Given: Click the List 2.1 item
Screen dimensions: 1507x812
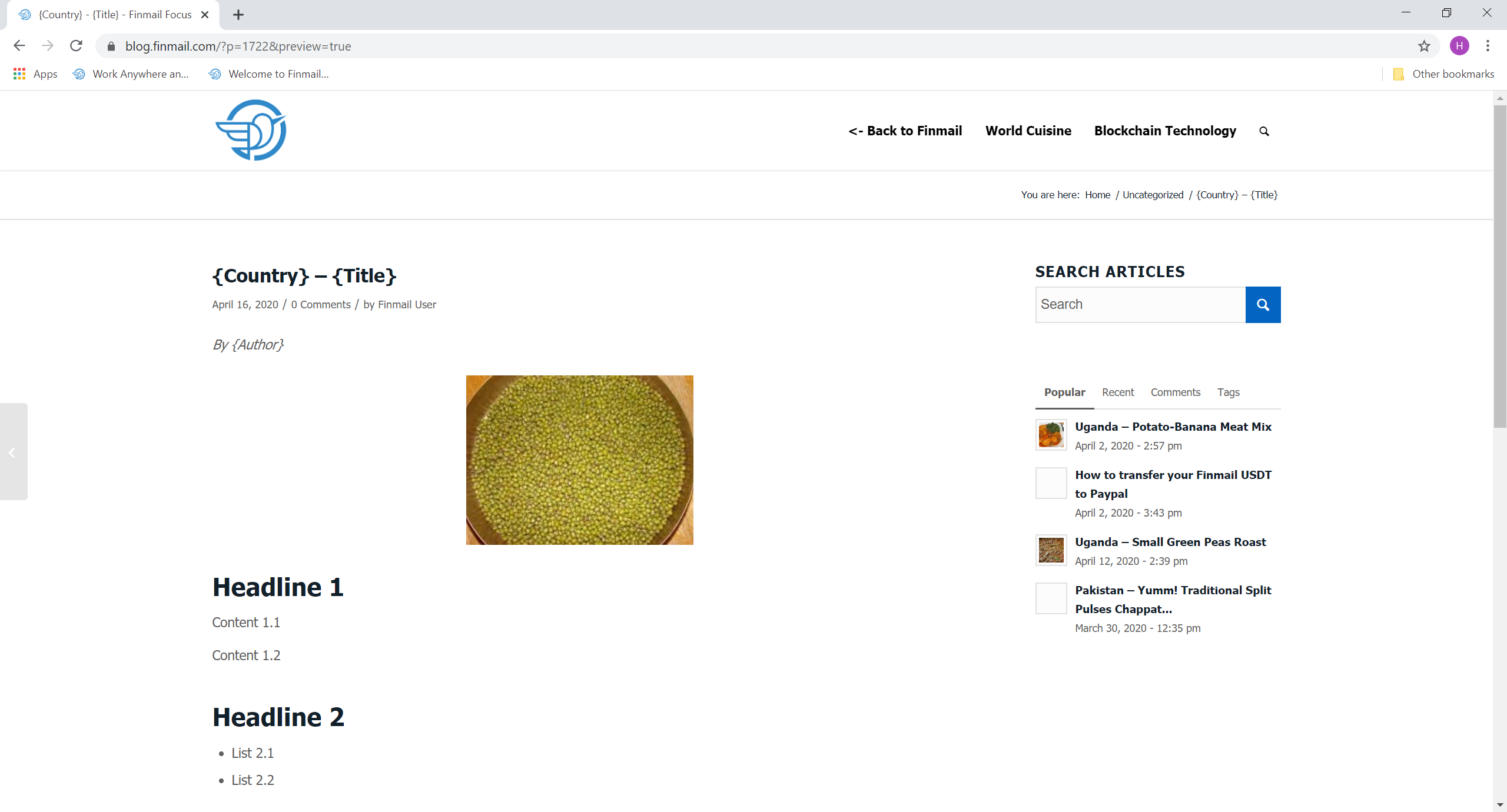Looking at the screenshot, I should point(253,753).
